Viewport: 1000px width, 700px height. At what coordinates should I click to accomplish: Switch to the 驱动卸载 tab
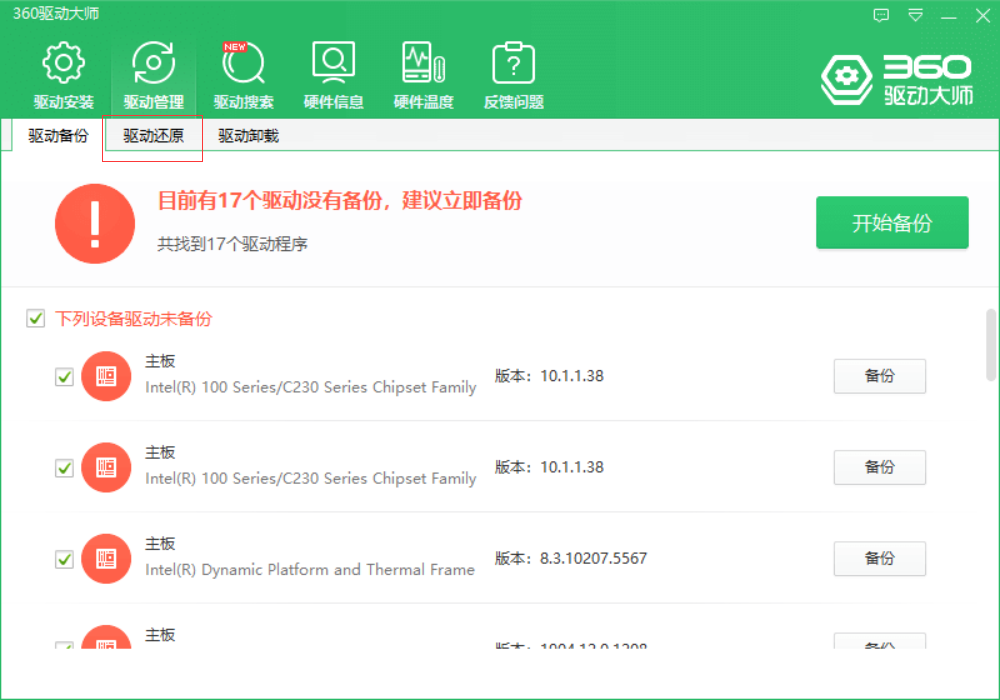pyautogui.click(x=248, y=136)
